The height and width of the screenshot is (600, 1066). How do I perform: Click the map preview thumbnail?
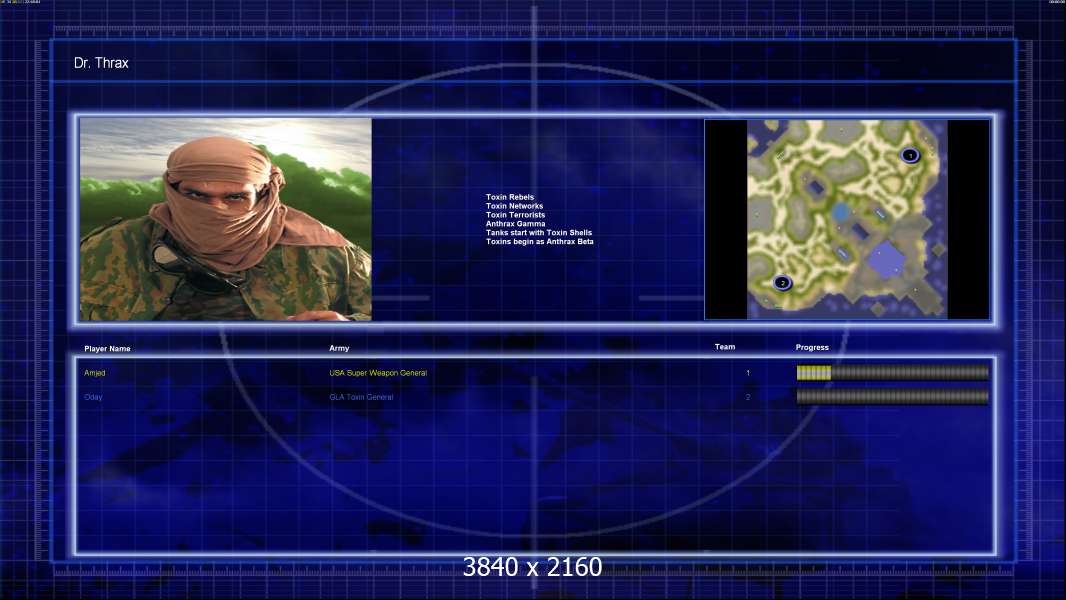click(847, 219)
